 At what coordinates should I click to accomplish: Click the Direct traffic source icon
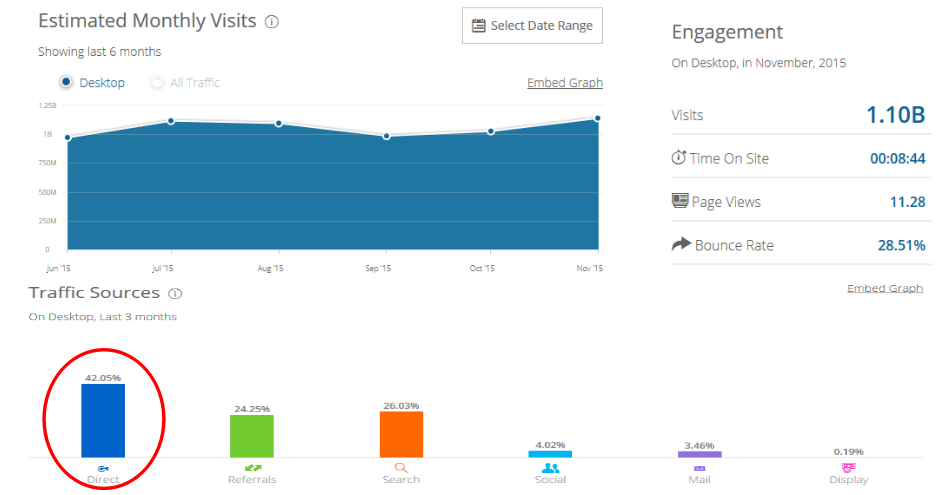pos(103,467)
